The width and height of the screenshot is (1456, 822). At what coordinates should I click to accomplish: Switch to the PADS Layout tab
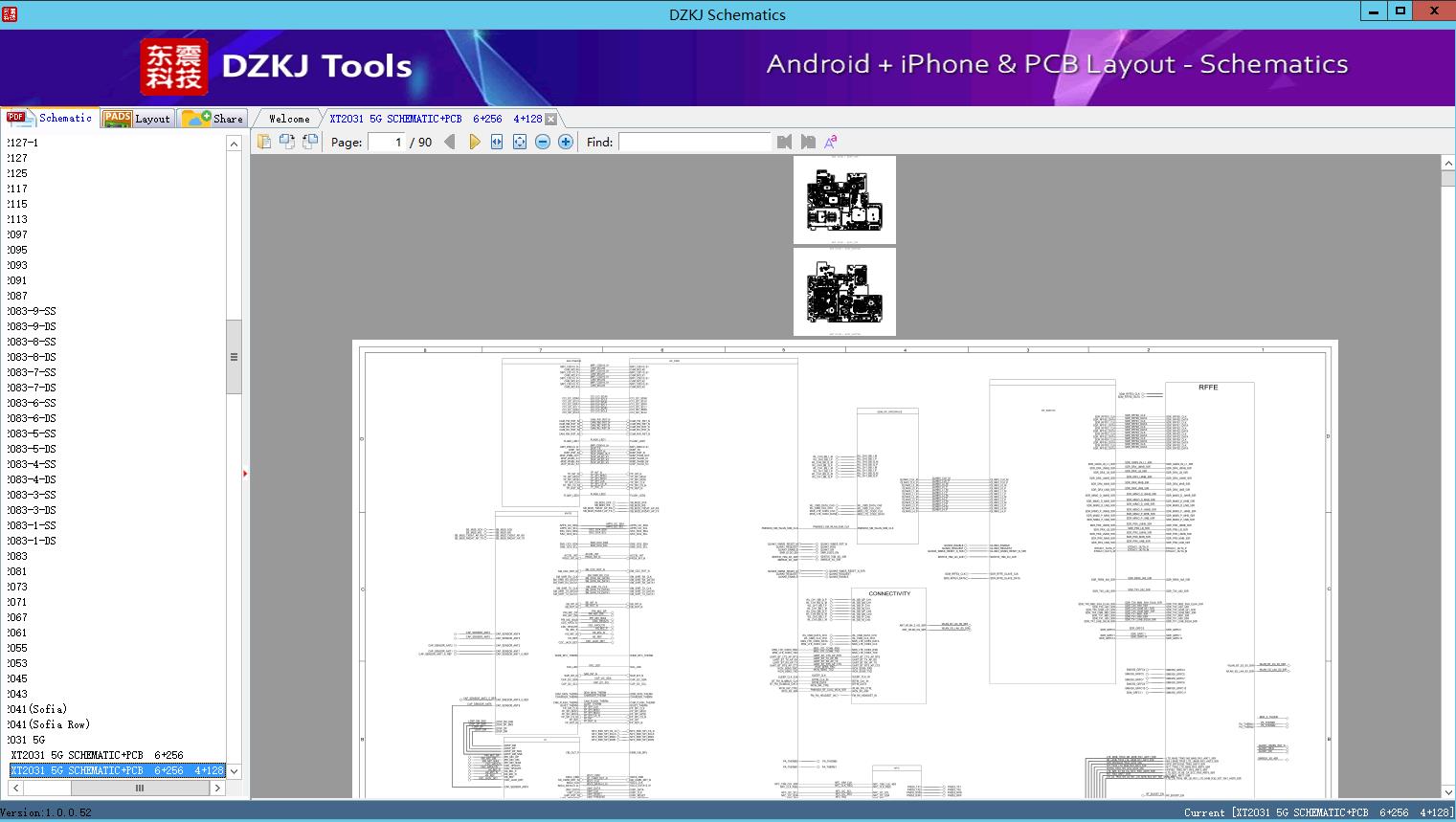(x=137, y=118)
